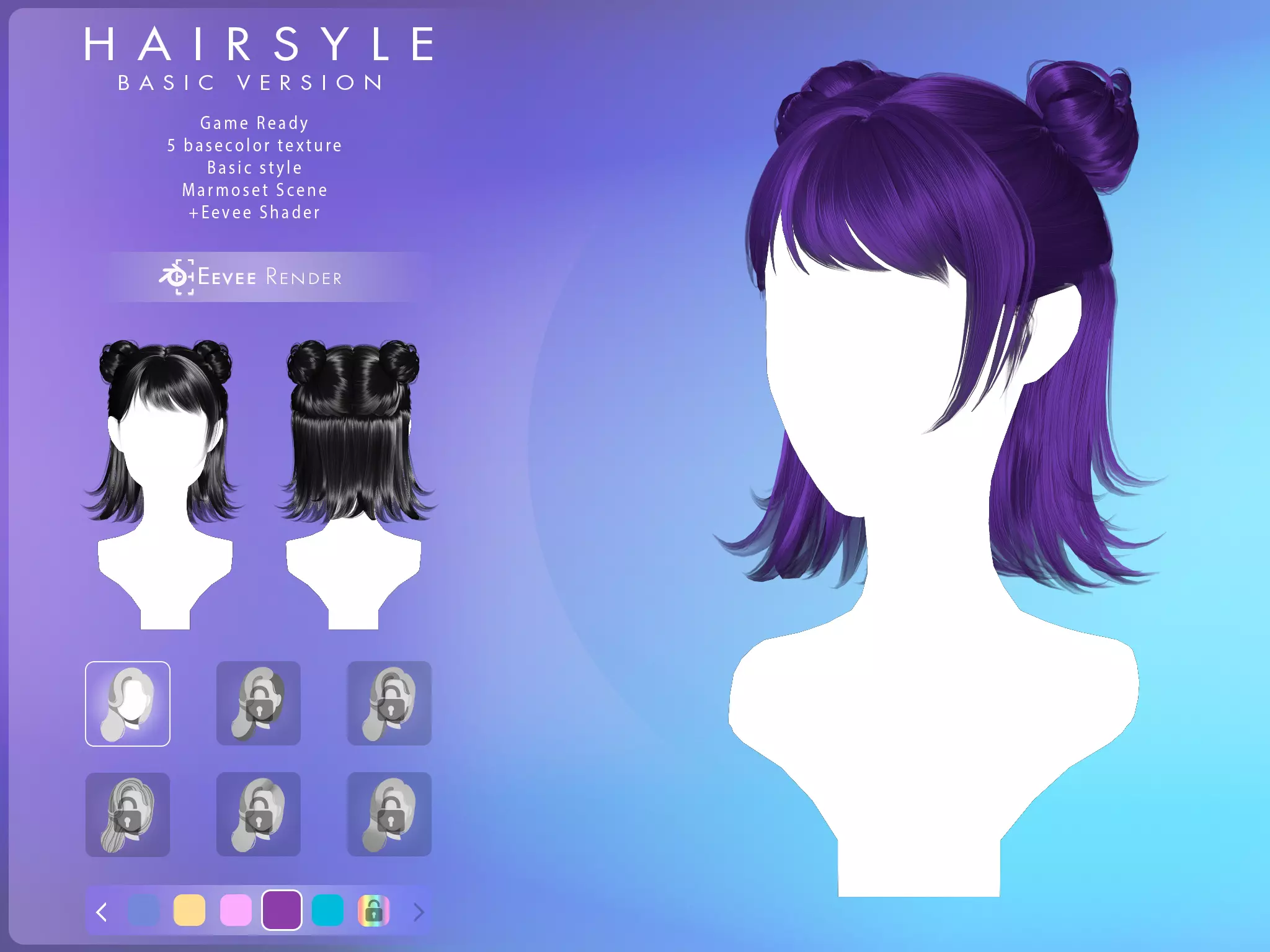Click the BASIC VERSION subtitle
Viewport: 1270px width, 952px height.
click(251, 82)
